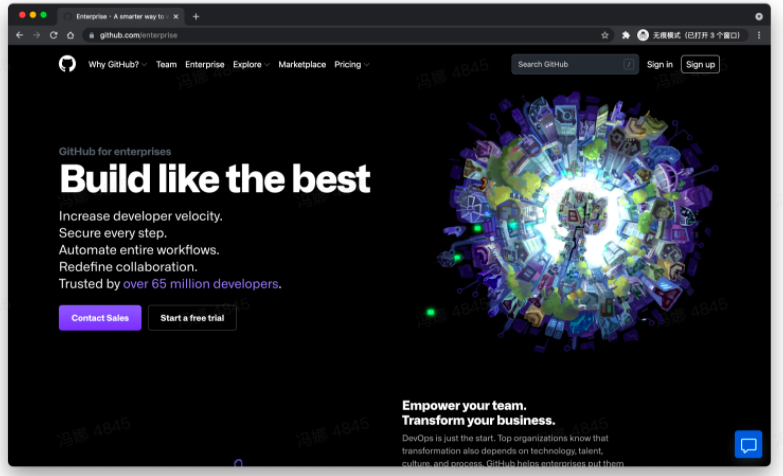Image resolution: width=783 pixels, height=476 pixels.
Task: Click the Sign up button
Action: click(x=700, y=64)
